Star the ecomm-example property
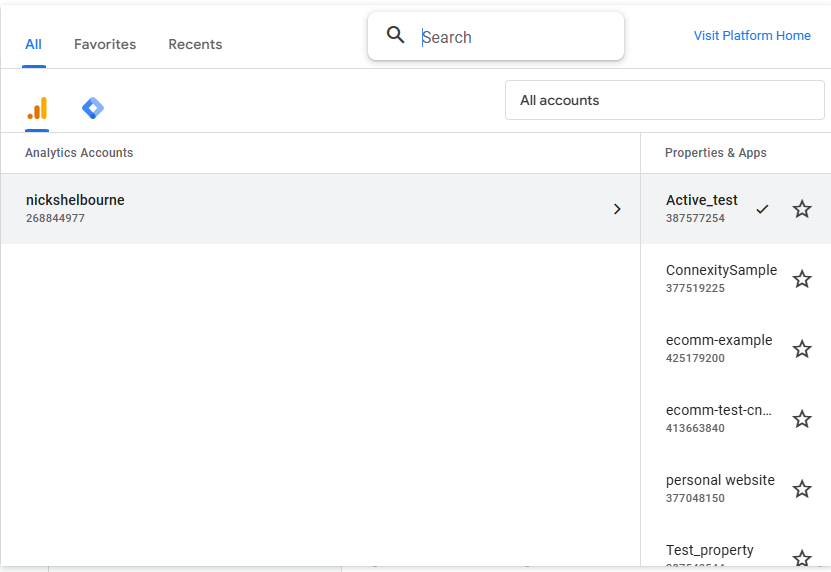 coord(802,349)
